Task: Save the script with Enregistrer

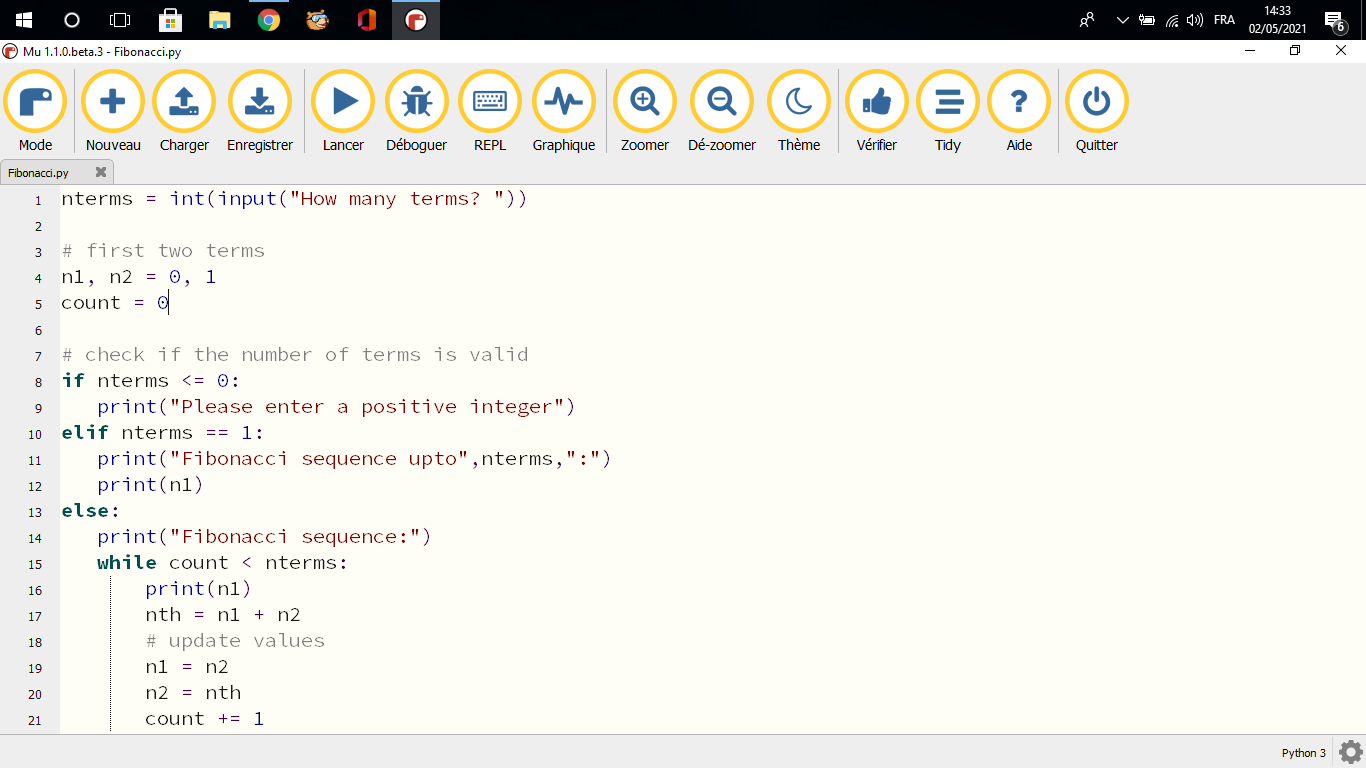Action: click(x=260, y=103)
